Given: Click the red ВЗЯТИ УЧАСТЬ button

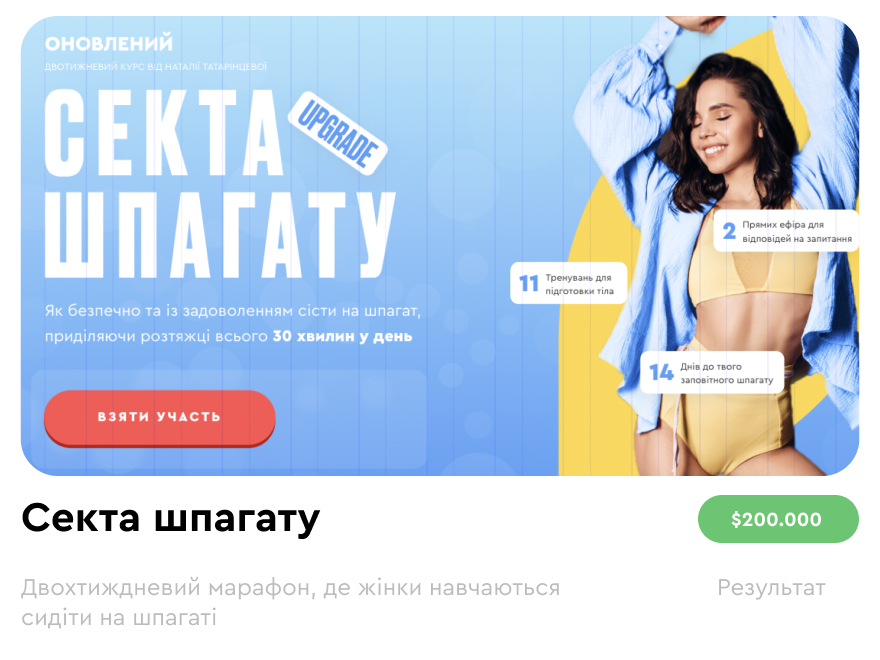Looking at the screenshot, I should click(159, 418).
